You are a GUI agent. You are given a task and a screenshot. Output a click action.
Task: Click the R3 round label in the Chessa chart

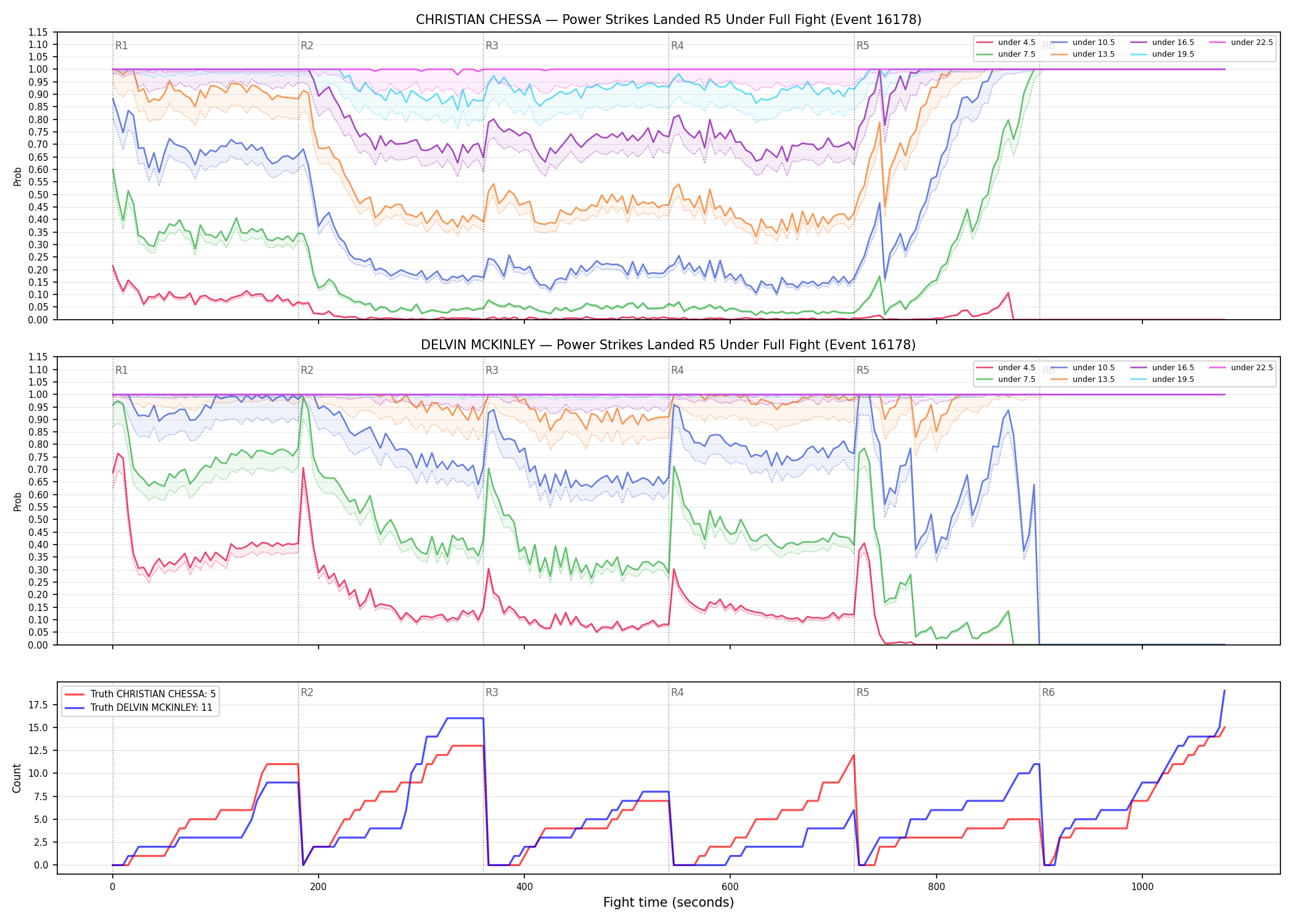pyautogui.click(x=492, y=46)
